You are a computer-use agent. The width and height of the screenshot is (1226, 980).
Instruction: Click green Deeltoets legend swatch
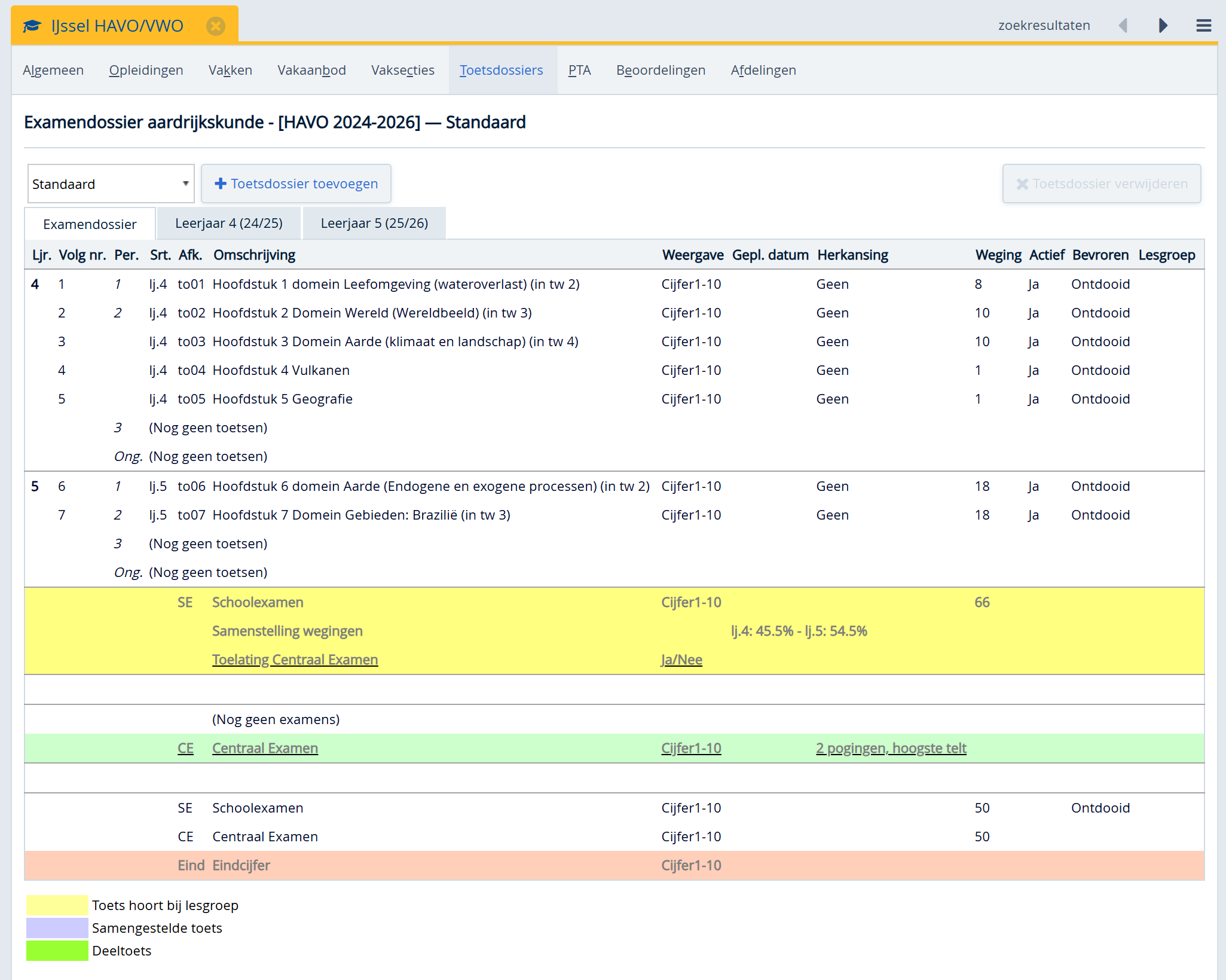[x=57, y=951]
